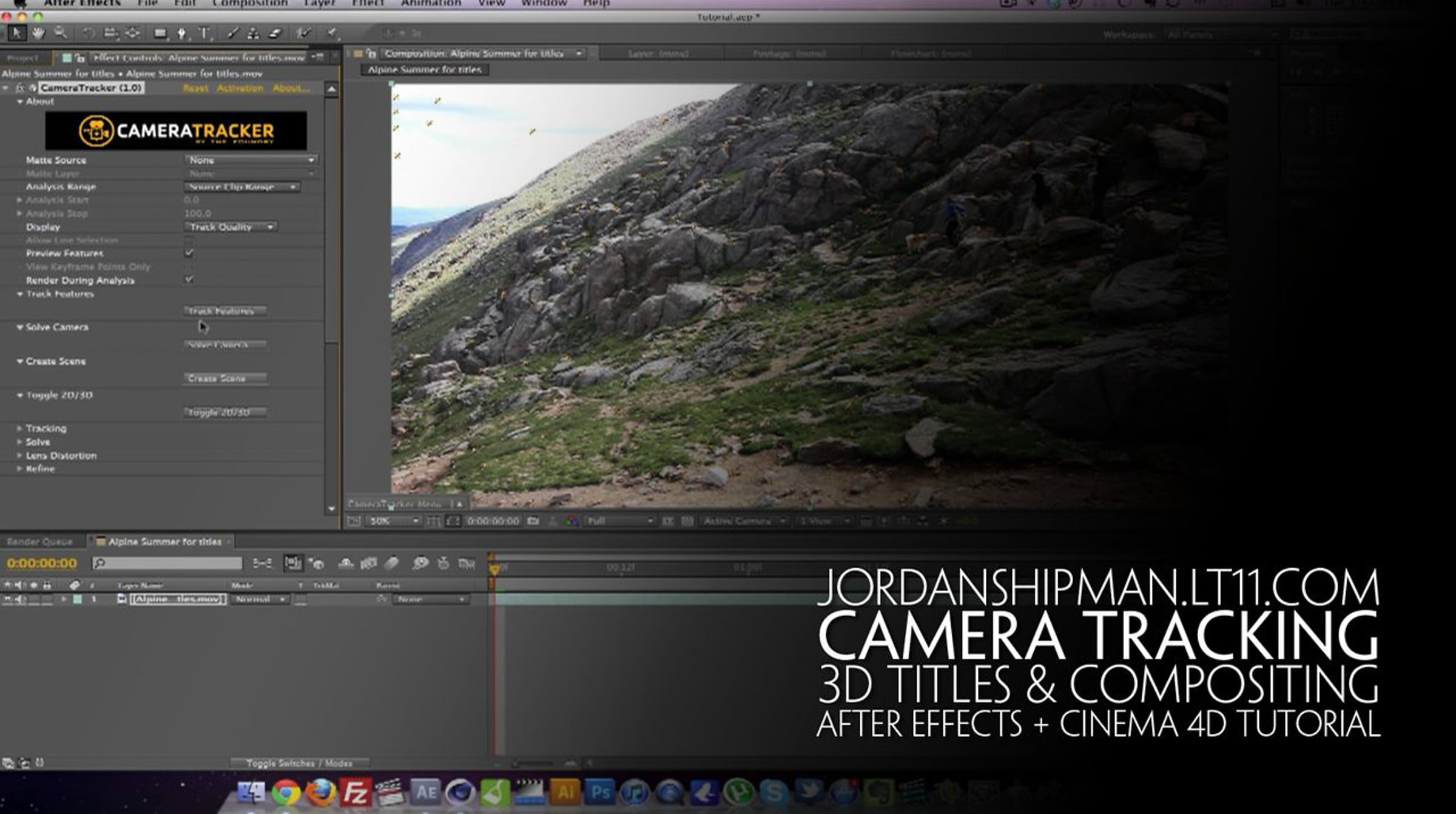Select the Brush tool
The image size is (1456, 814).
[x=232, y=33]
